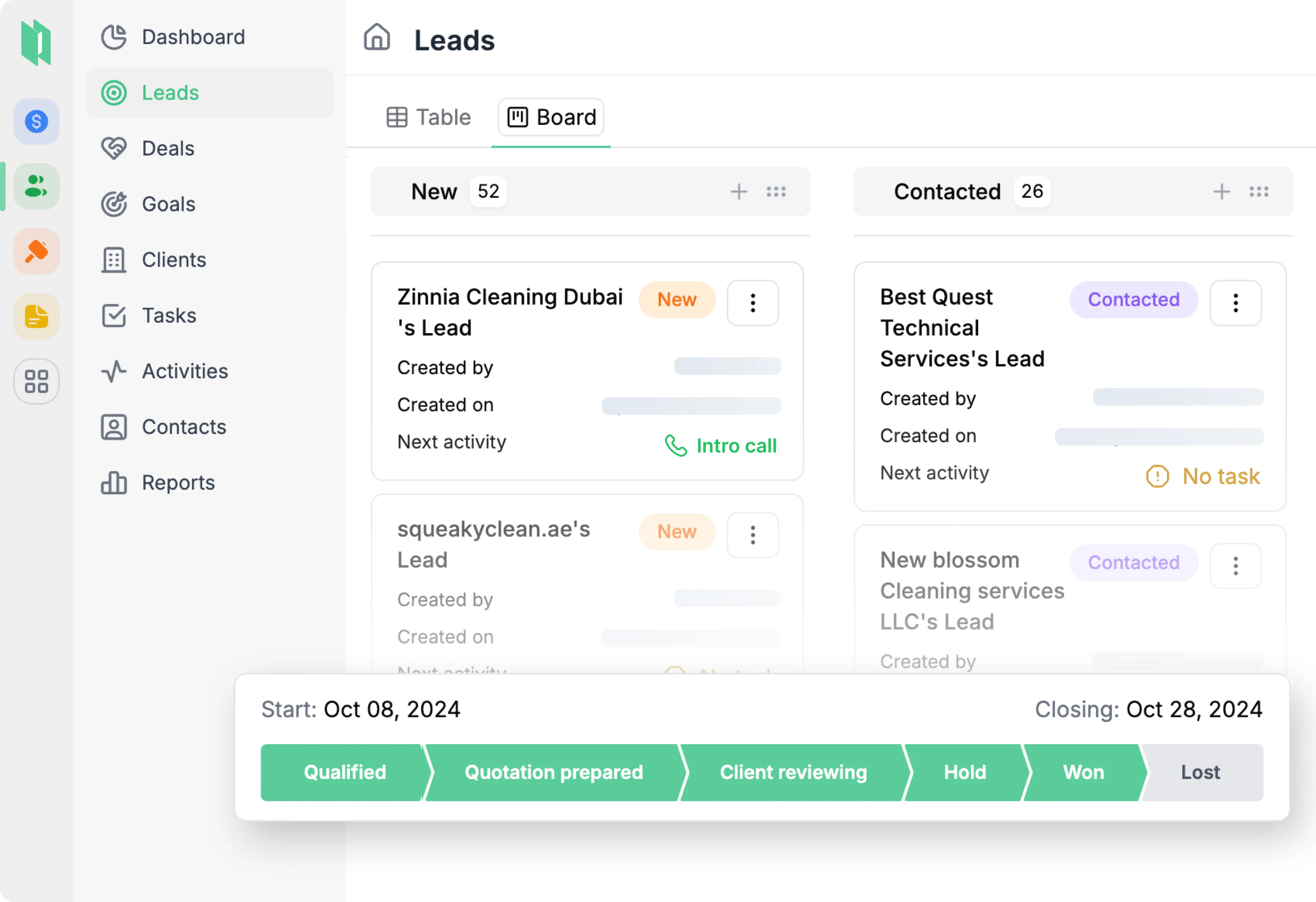Click the Closing date Oct 28, 2024
Image resolution: width=1316 pixels, height=902 pixels.
point(1194,709)
